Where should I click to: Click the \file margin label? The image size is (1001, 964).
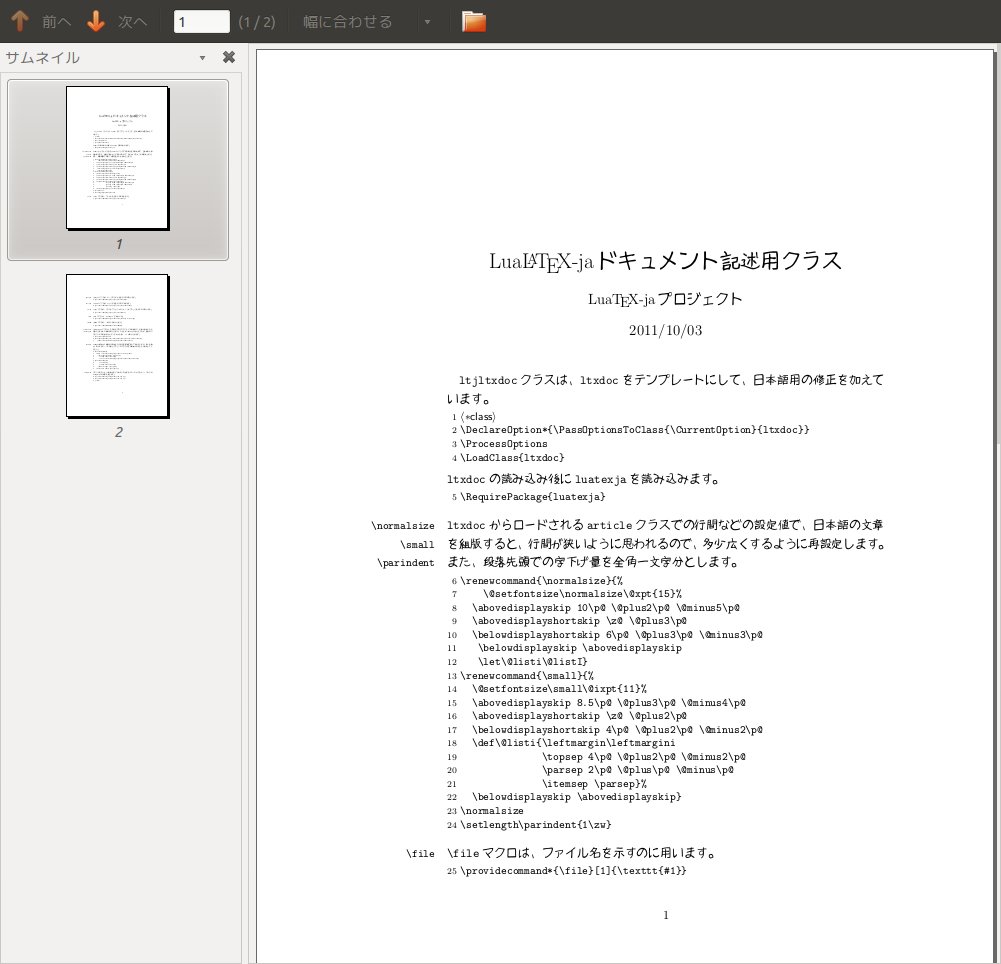click(420, 854)
